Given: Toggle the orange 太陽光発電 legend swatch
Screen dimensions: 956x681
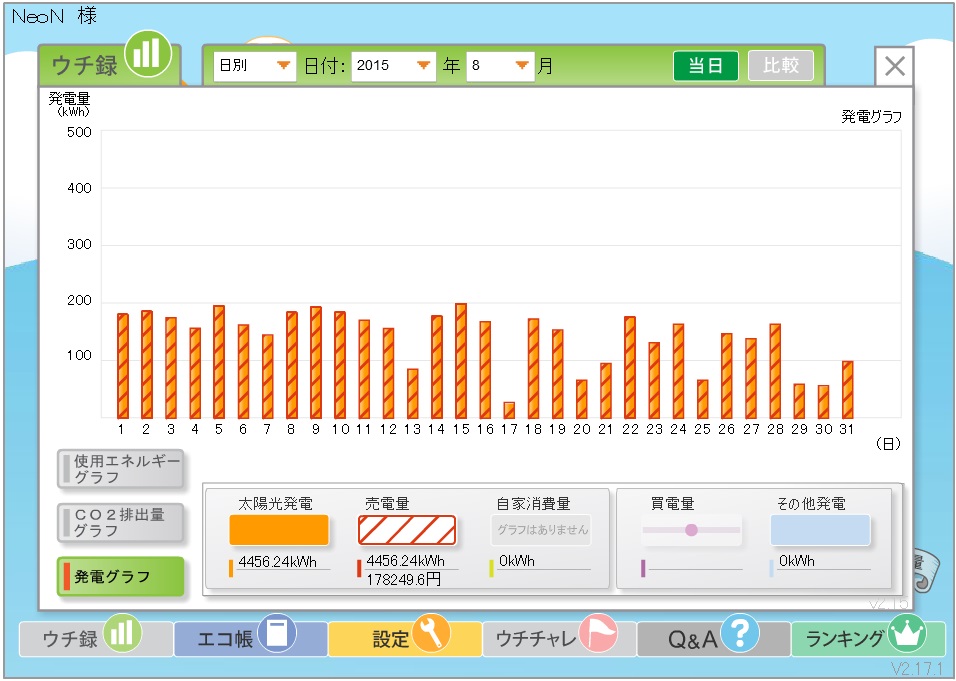Looking at the screenshot, I should 279,530.
